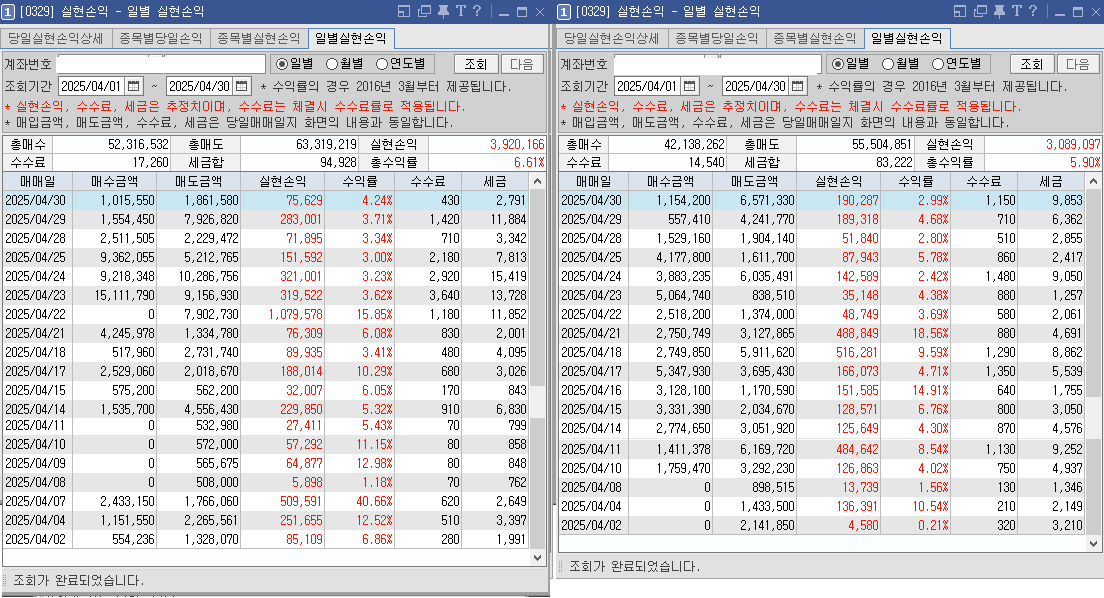Viewport: 1104px width, 598px height.
Task: Maximize the right window
Action: pyautogui.click(x=1078, y=12)
